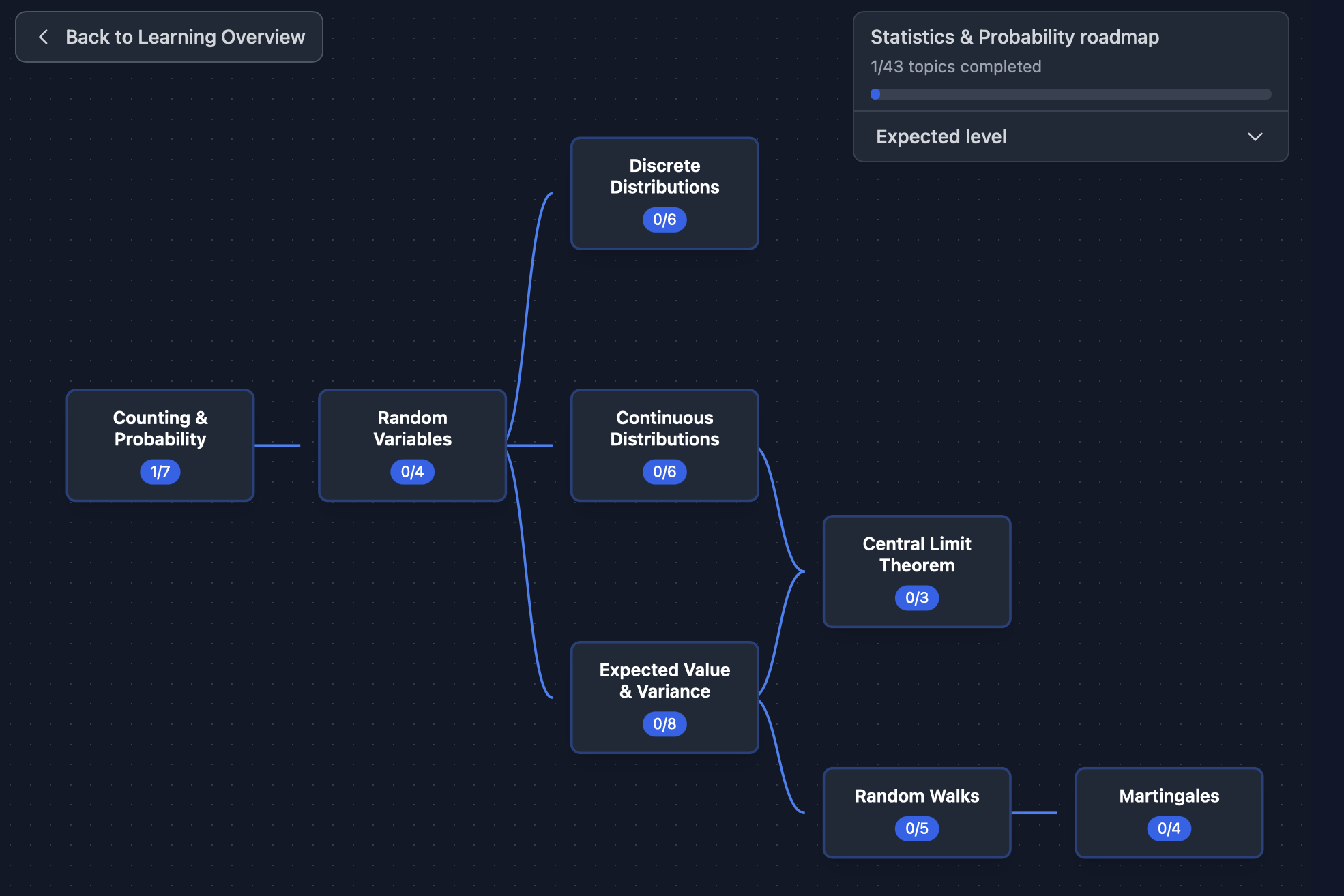The image size is (1344, 896).
Task: Click the 0/4 badge on Martingales
Action: click(1169, 828)
